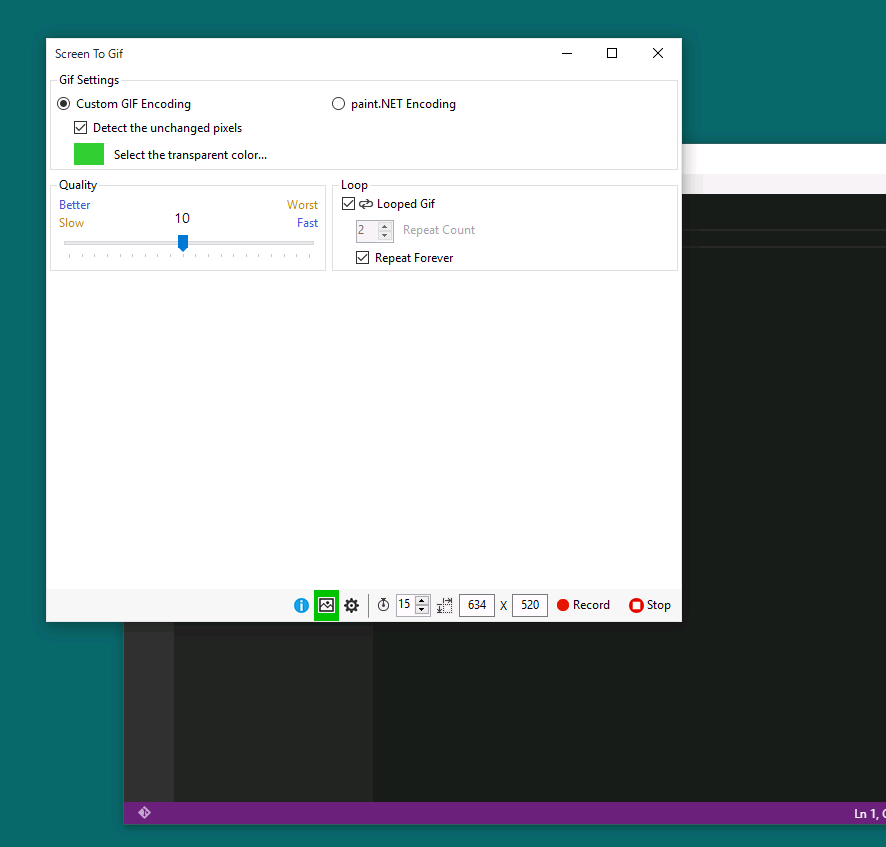This screenshot has width=886, height=847.
Task: Click the git icon in purple status bar
Action: click(x=144, y=813)
